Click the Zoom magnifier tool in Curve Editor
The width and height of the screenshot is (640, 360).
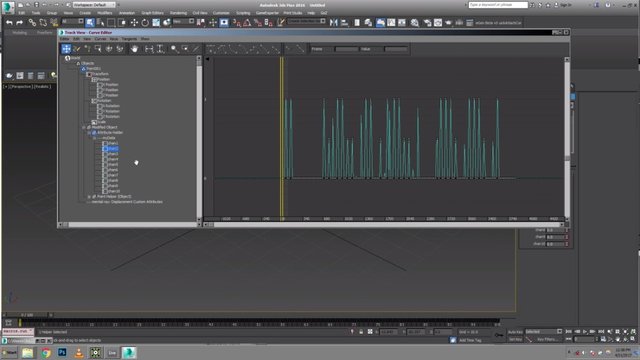[x=174, y=49]
